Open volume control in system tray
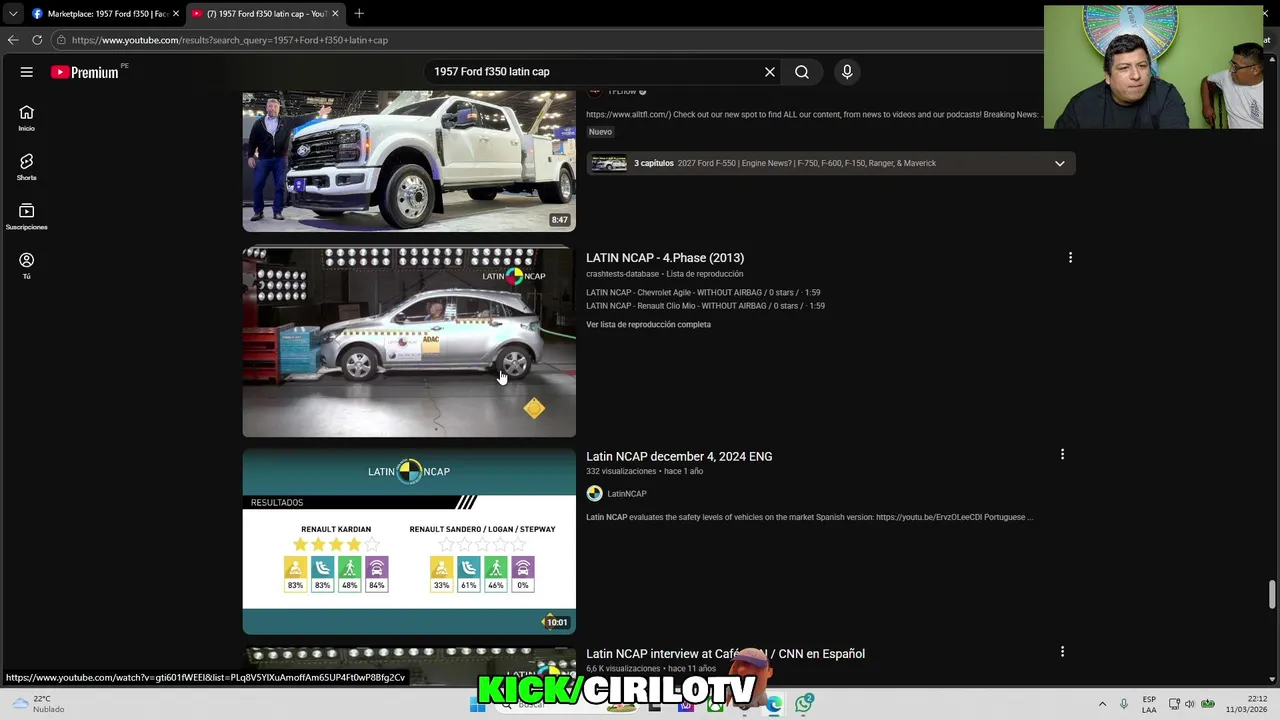This screenshot has height=720, width=1280. pos(1189,704)
